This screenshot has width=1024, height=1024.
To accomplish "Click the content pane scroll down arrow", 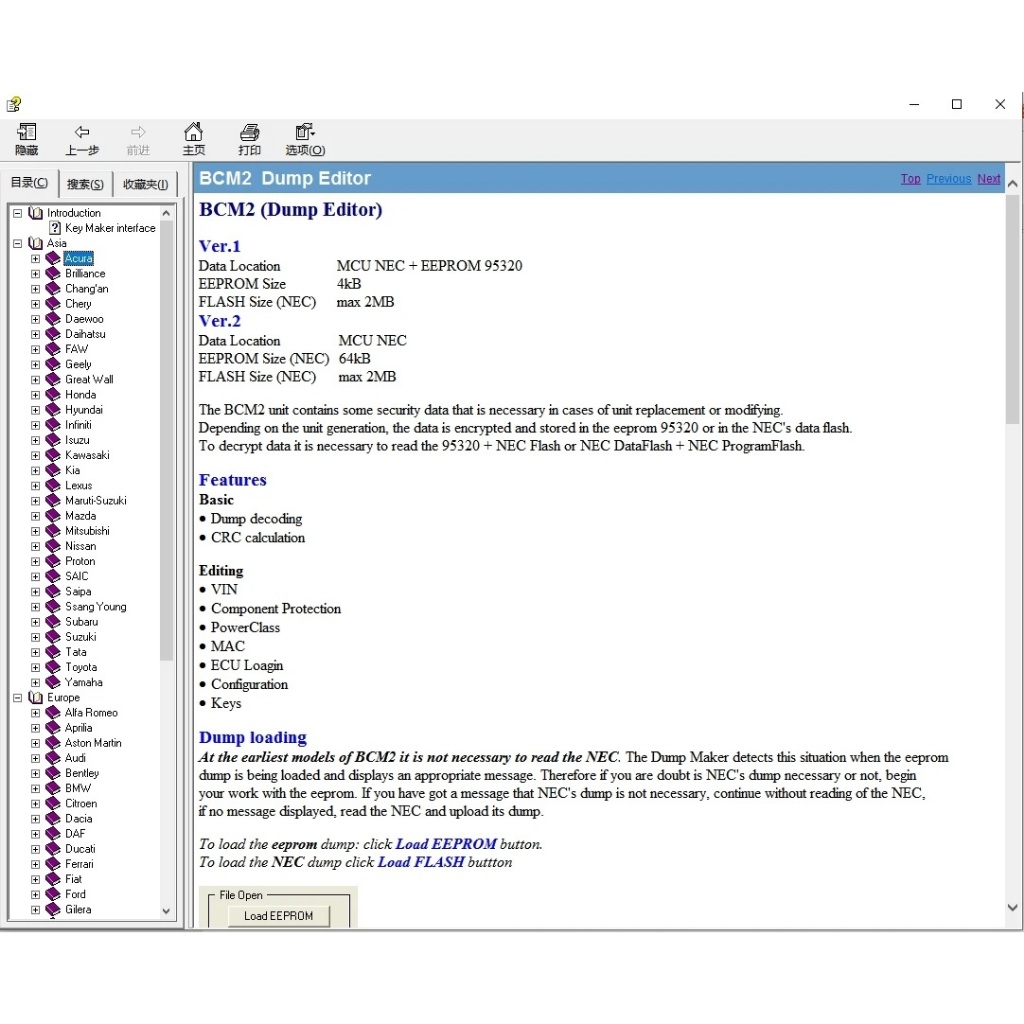I will 1012,907.
